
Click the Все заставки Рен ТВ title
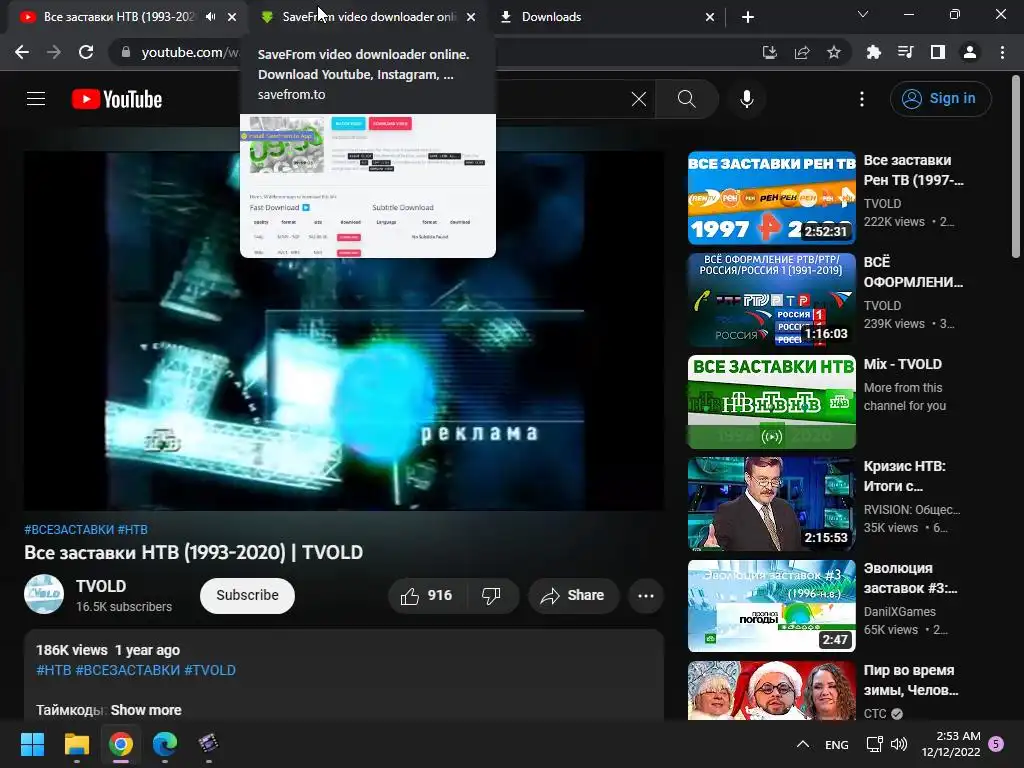[x=913, y=170]
